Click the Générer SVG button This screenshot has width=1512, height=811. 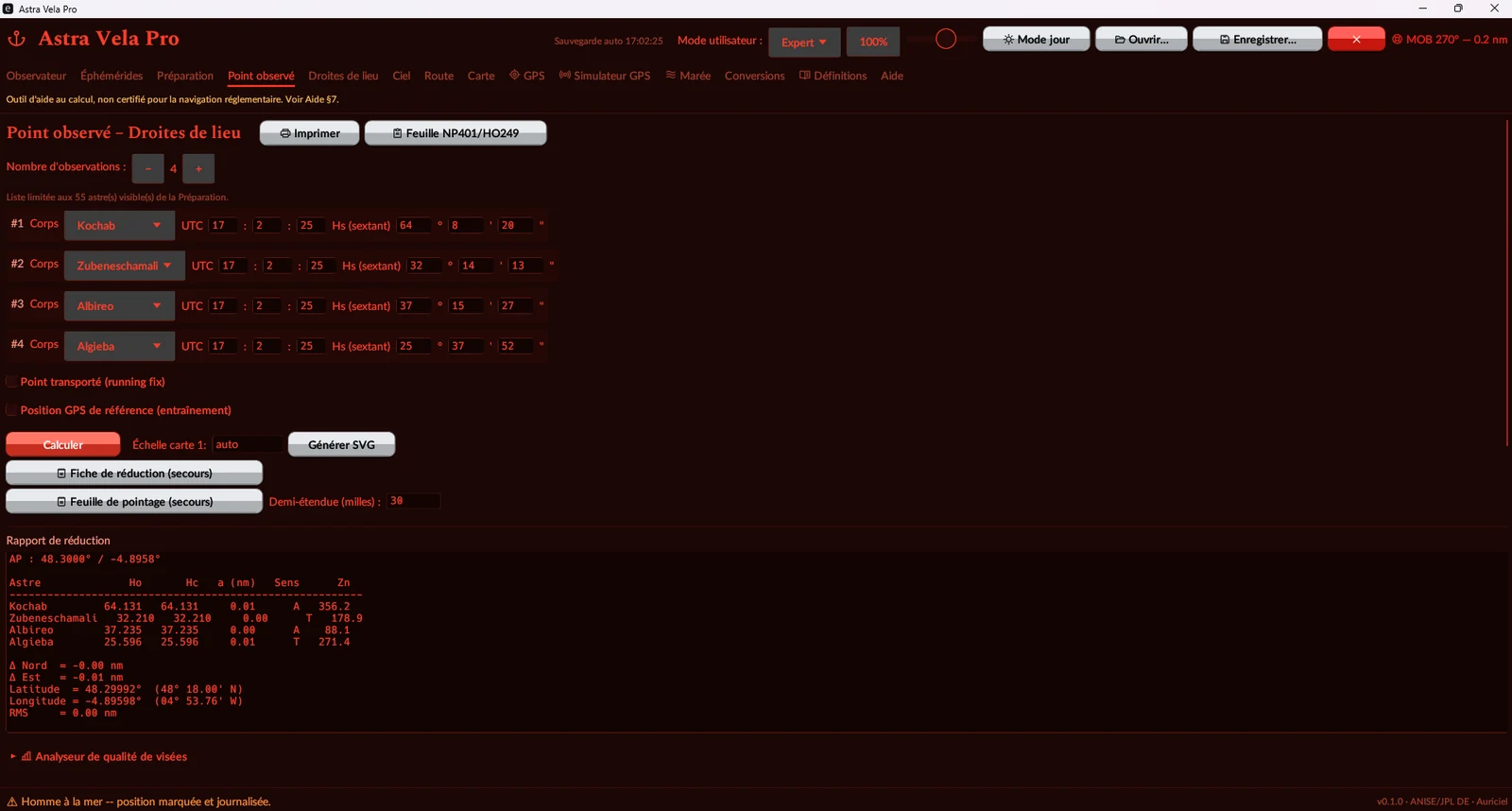click(341, 444)
